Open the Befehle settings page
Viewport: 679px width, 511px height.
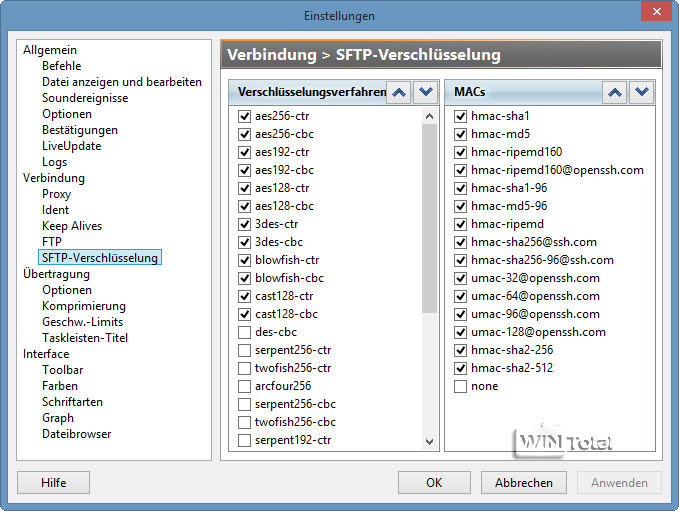61,66
